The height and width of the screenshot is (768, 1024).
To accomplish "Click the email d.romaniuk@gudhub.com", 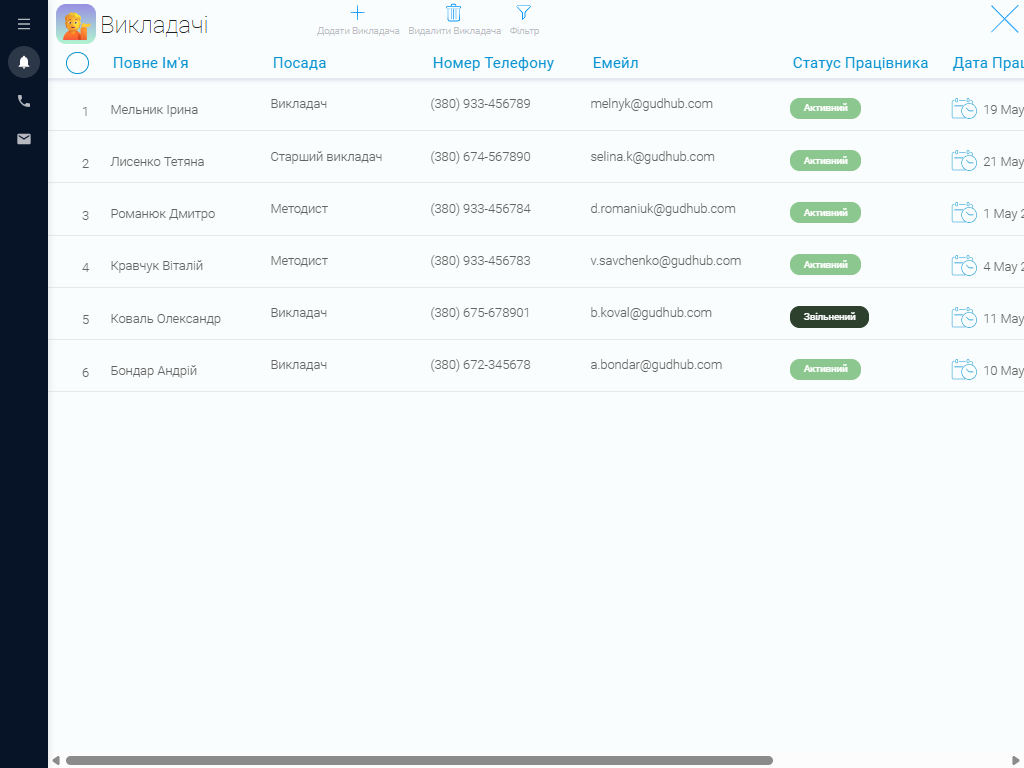I will [x=663, y=209].
